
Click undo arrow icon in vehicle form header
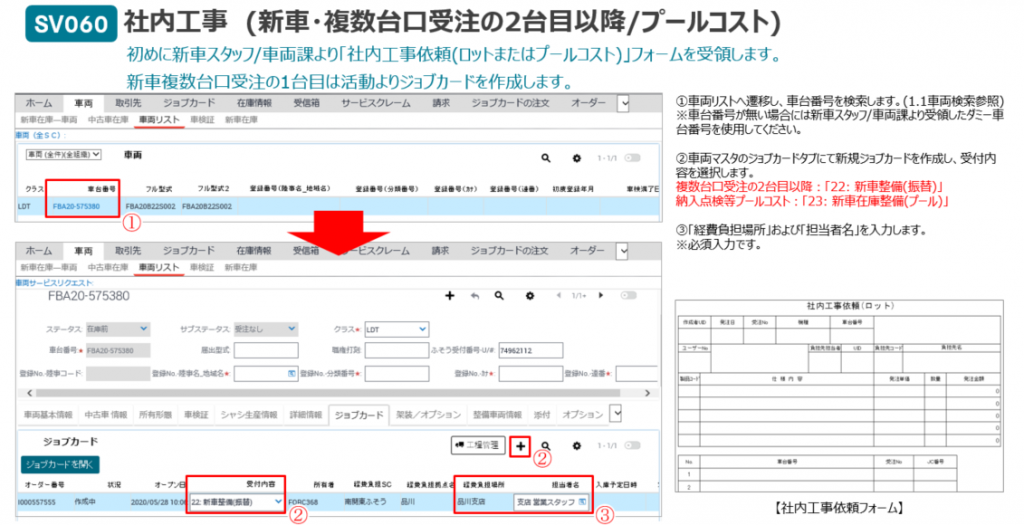pos(472,296)
